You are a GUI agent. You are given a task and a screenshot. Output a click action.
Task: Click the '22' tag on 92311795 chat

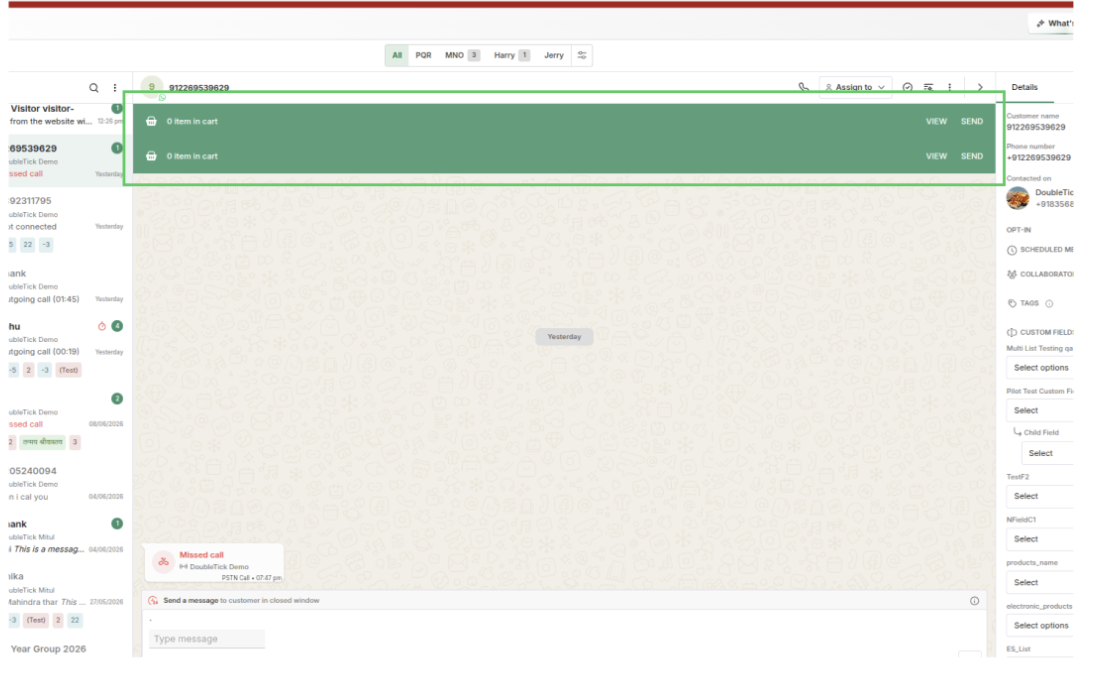tap(27, 245)
